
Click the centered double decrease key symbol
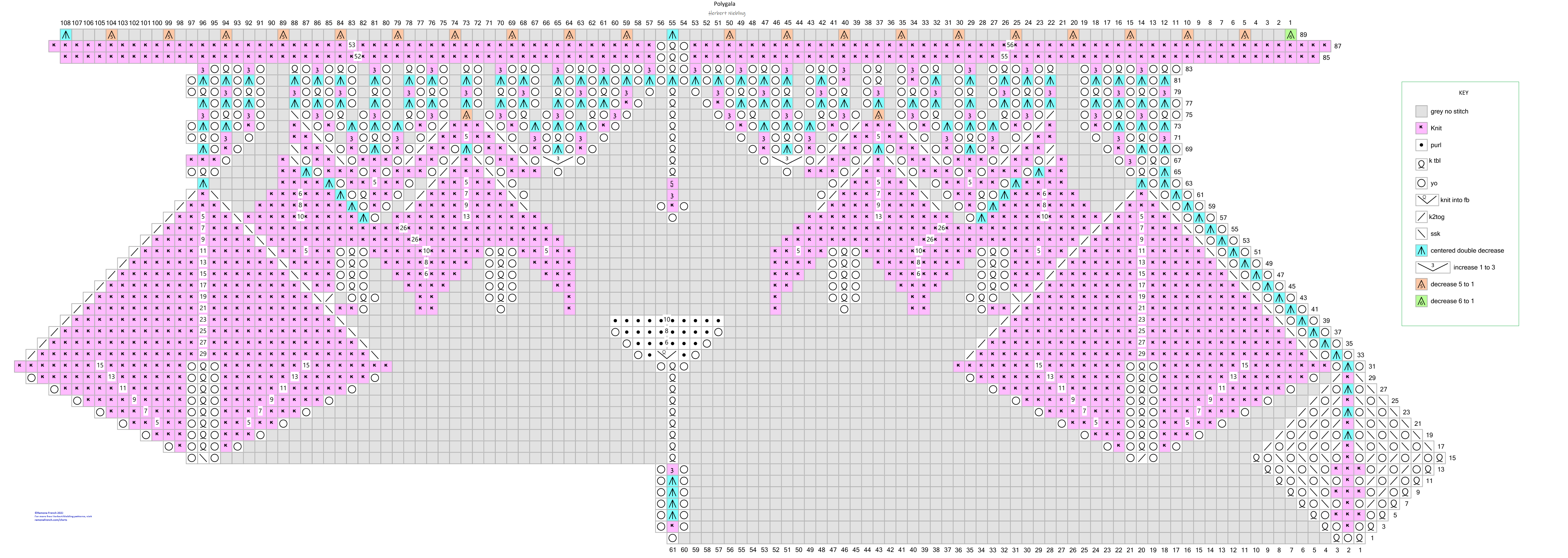pyautogui.click(x=1421, y=250)
